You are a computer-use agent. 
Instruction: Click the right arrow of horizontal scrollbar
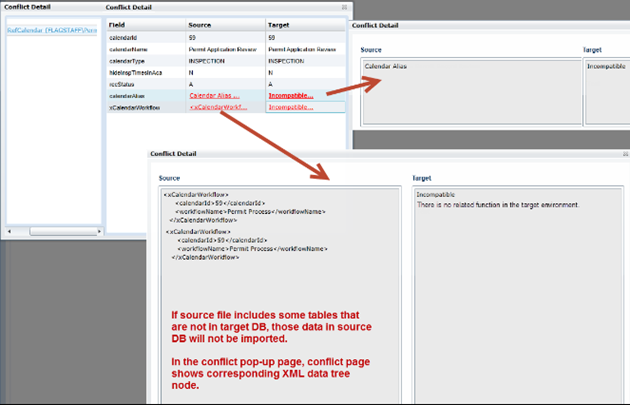click(x=96, y=231)
